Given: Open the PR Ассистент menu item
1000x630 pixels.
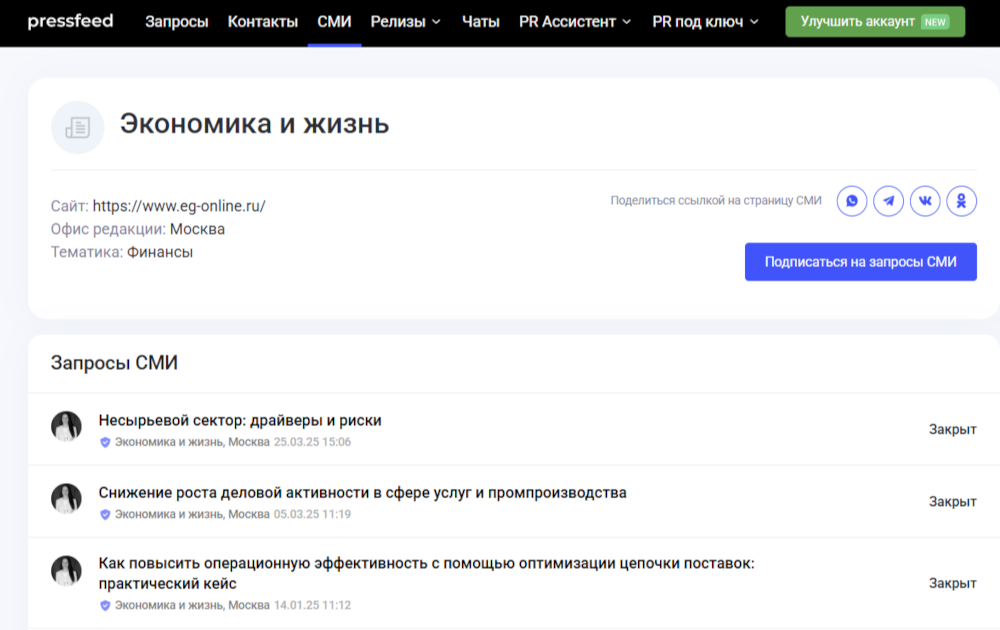Looking at the screenshot, I should tap(568, 22).
